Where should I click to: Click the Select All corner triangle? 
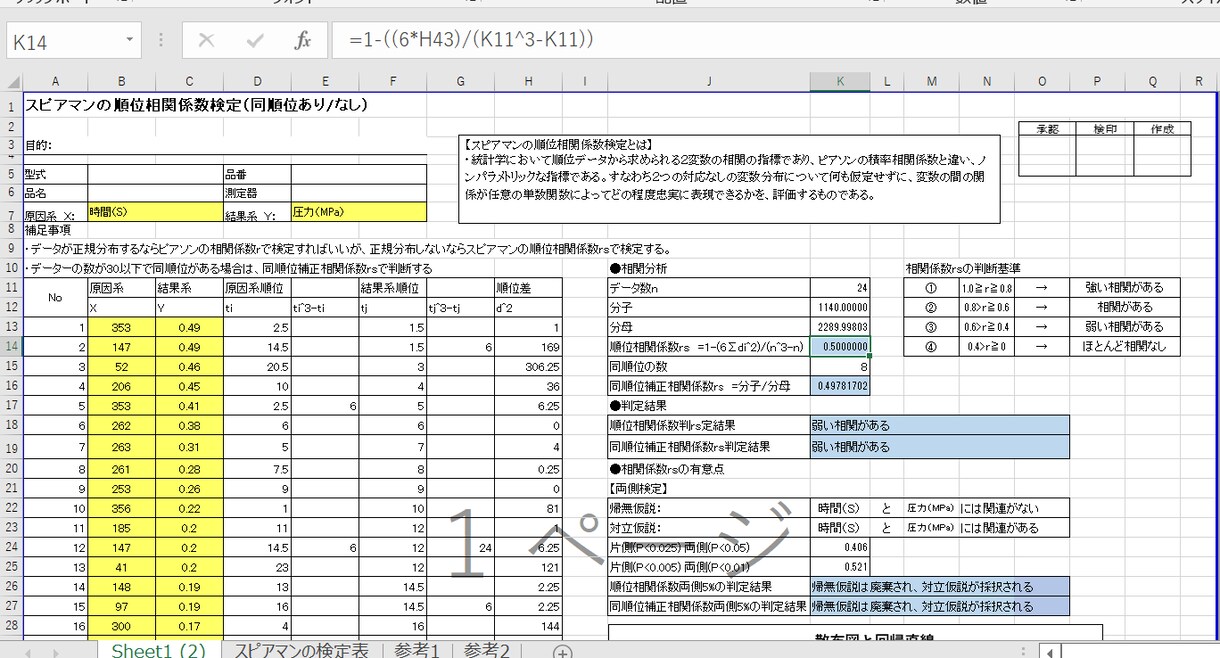(x=11, y=82)
